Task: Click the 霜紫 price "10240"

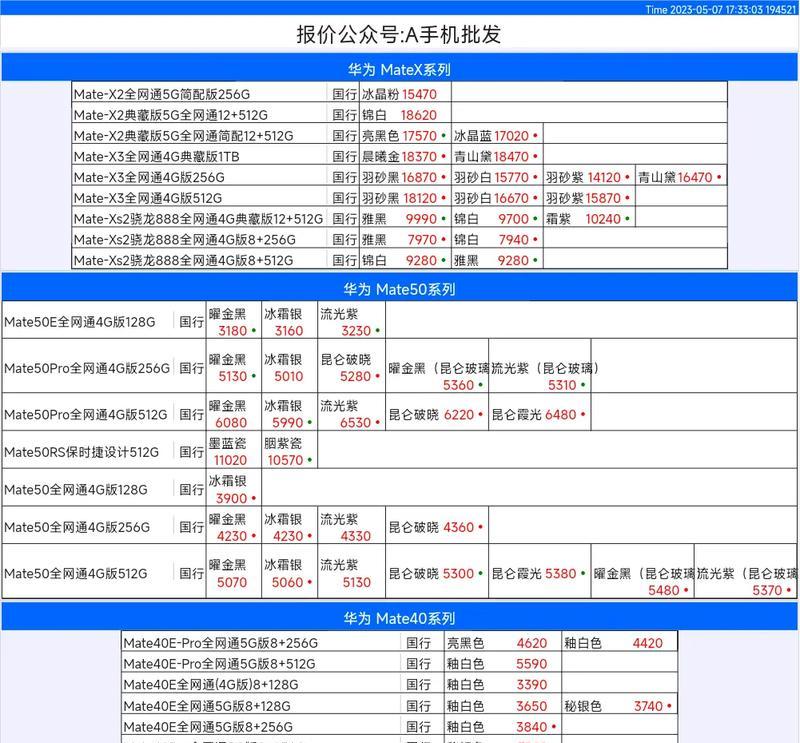Action: click(x=603, y=219)
